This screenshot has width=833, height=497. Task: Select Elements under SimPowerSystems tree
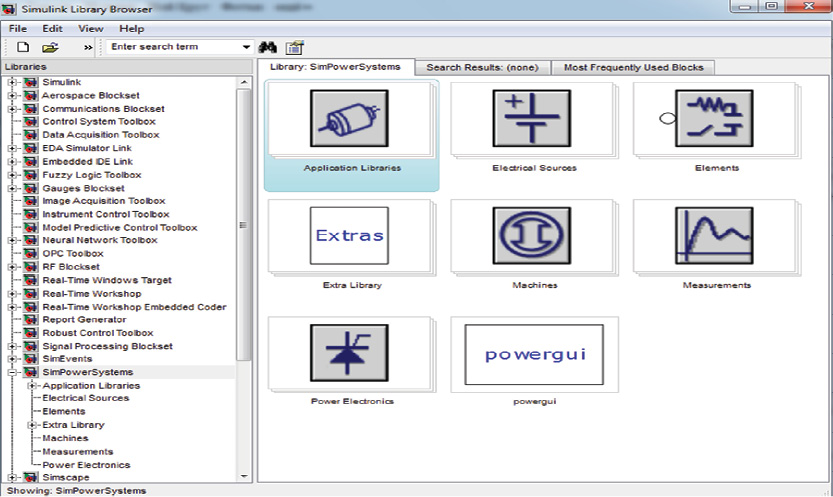(x=64, y=412)
